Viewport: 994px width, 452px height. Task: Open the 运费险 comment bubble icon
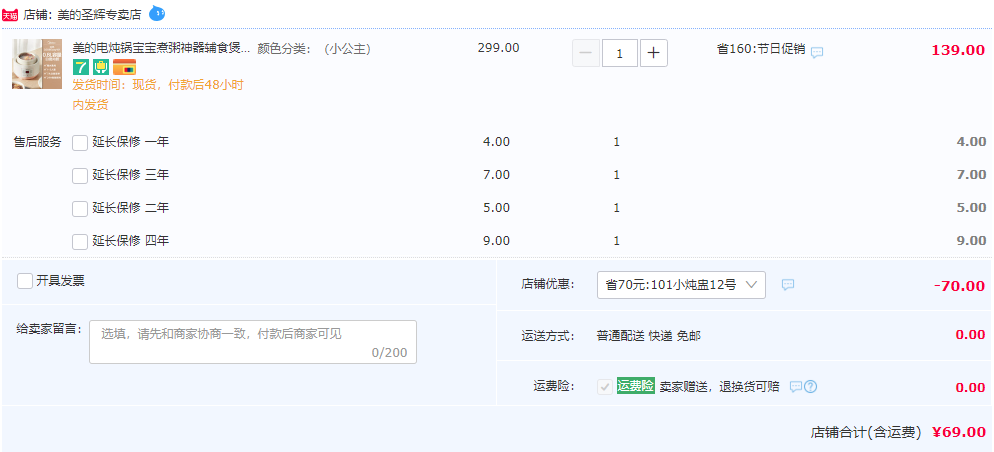coord(796,387)
